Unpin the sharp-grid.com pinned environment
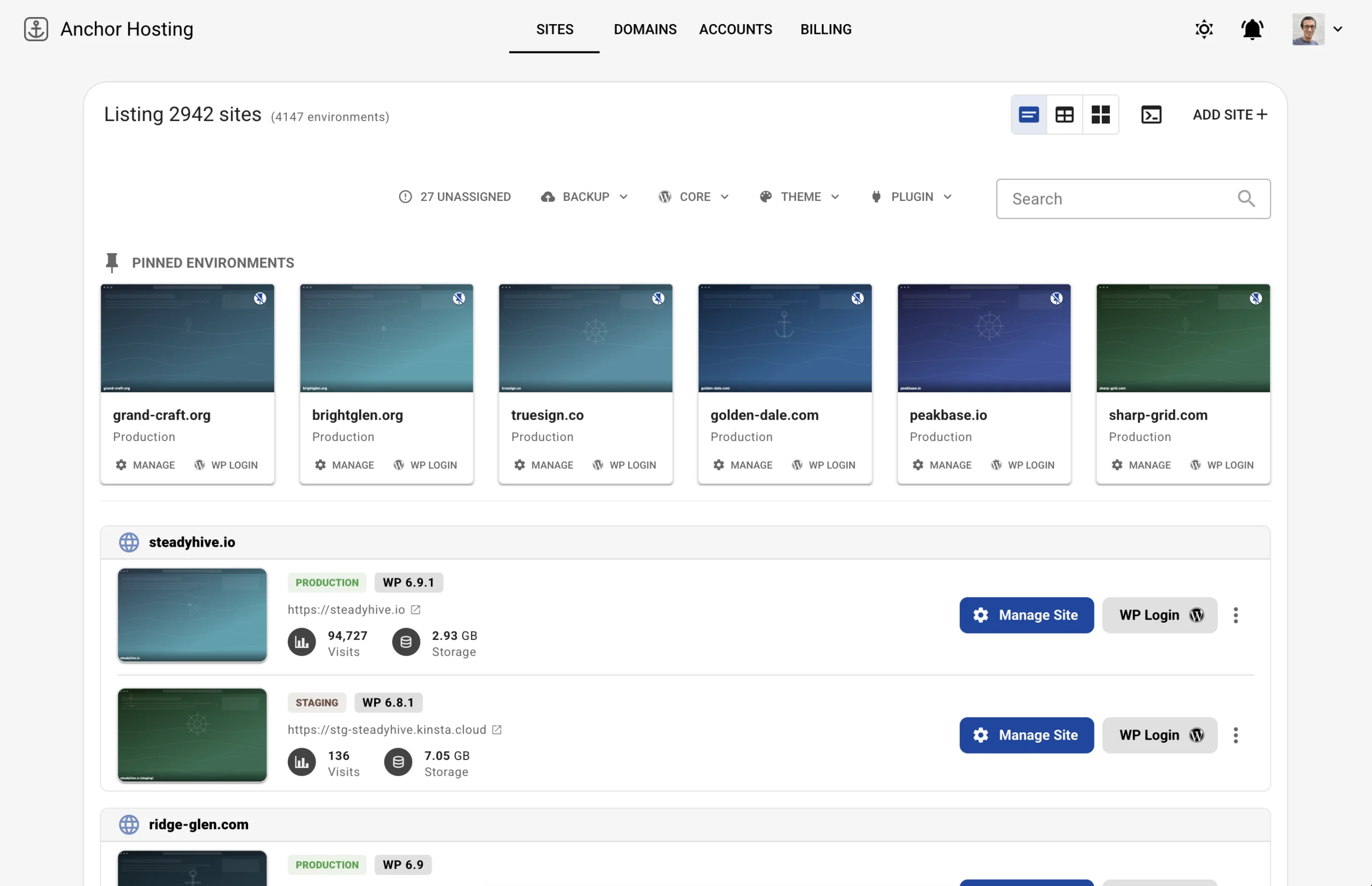The image size is (1372, 886). (x=1255, y=298)
